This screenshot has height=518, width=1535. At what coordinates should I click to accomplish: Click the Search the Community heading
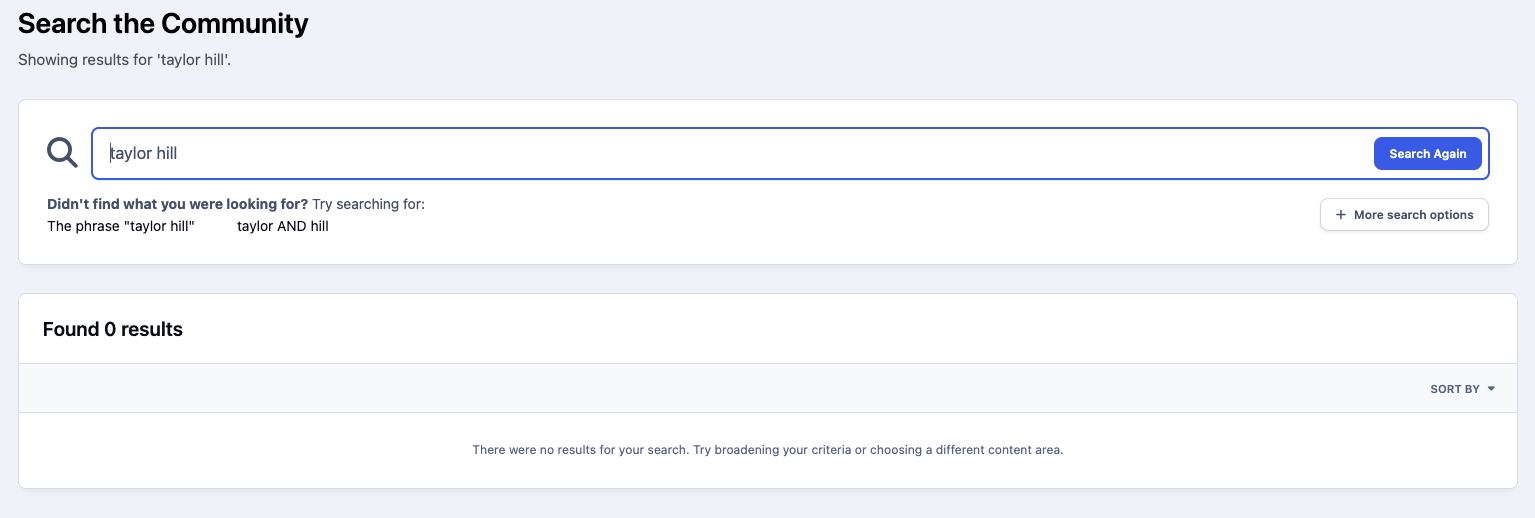163,23
